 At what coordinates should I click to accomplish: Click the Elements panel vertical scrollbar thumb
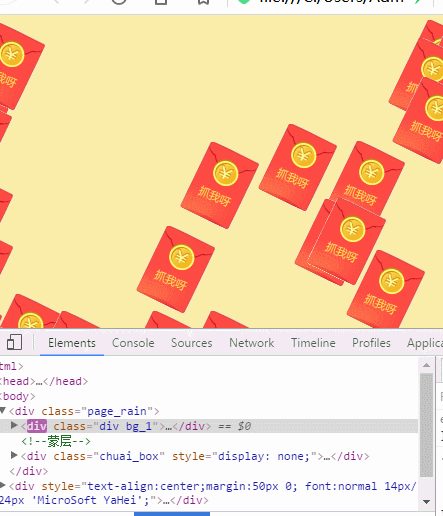click(426, 425)
